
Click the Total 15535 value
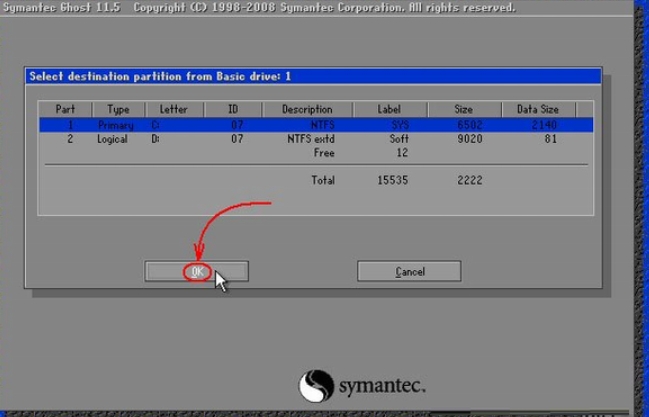pyautogui.click(x=392, y=181)
